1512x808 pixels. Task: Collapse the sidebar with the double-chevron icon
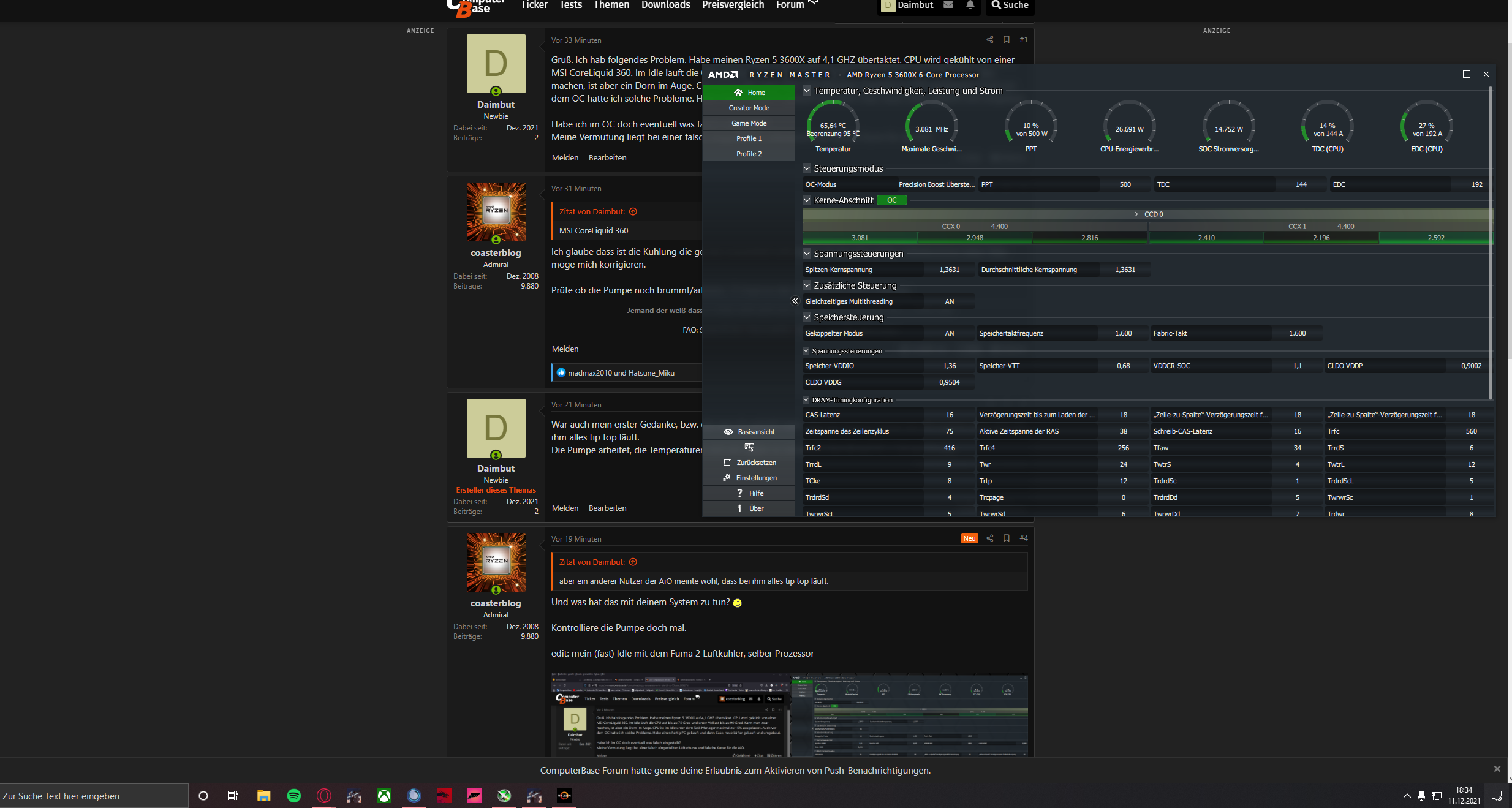tap(795, 301)
